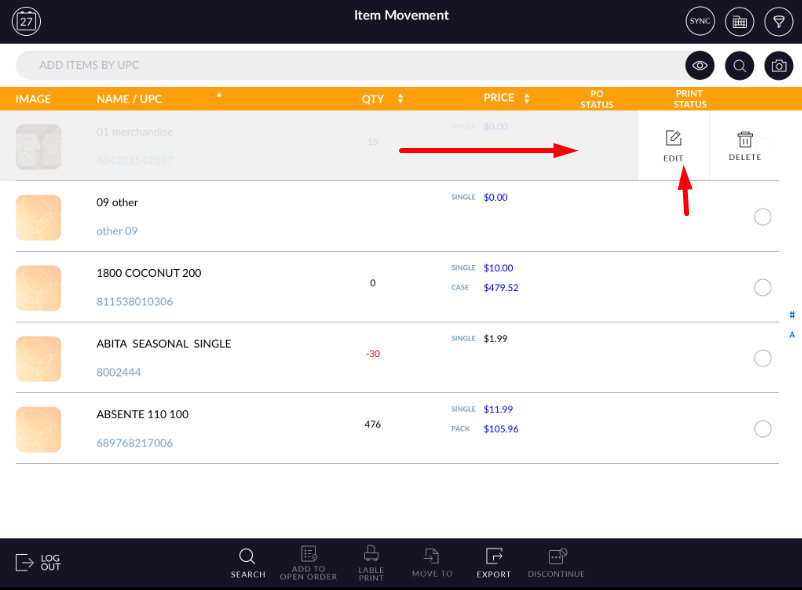The height and width of the screenshot is (590, 802).
Task: Click Search in the bottom toolbar
Action: (x=248, y=562)
